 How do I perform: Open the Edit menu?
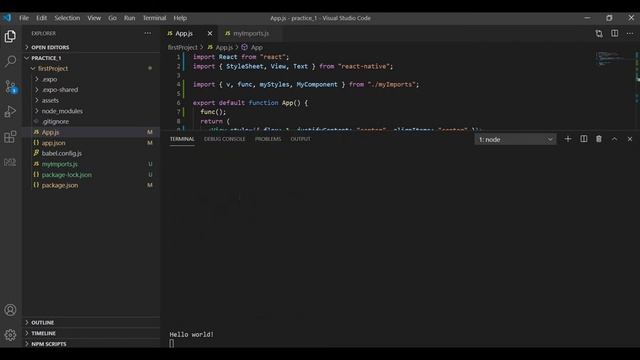point(41,18)
